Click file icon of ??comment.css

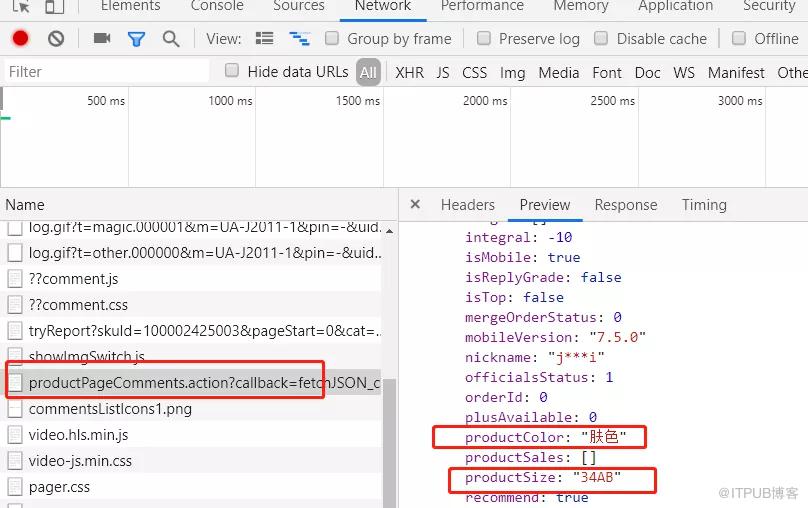pos(15,305)
